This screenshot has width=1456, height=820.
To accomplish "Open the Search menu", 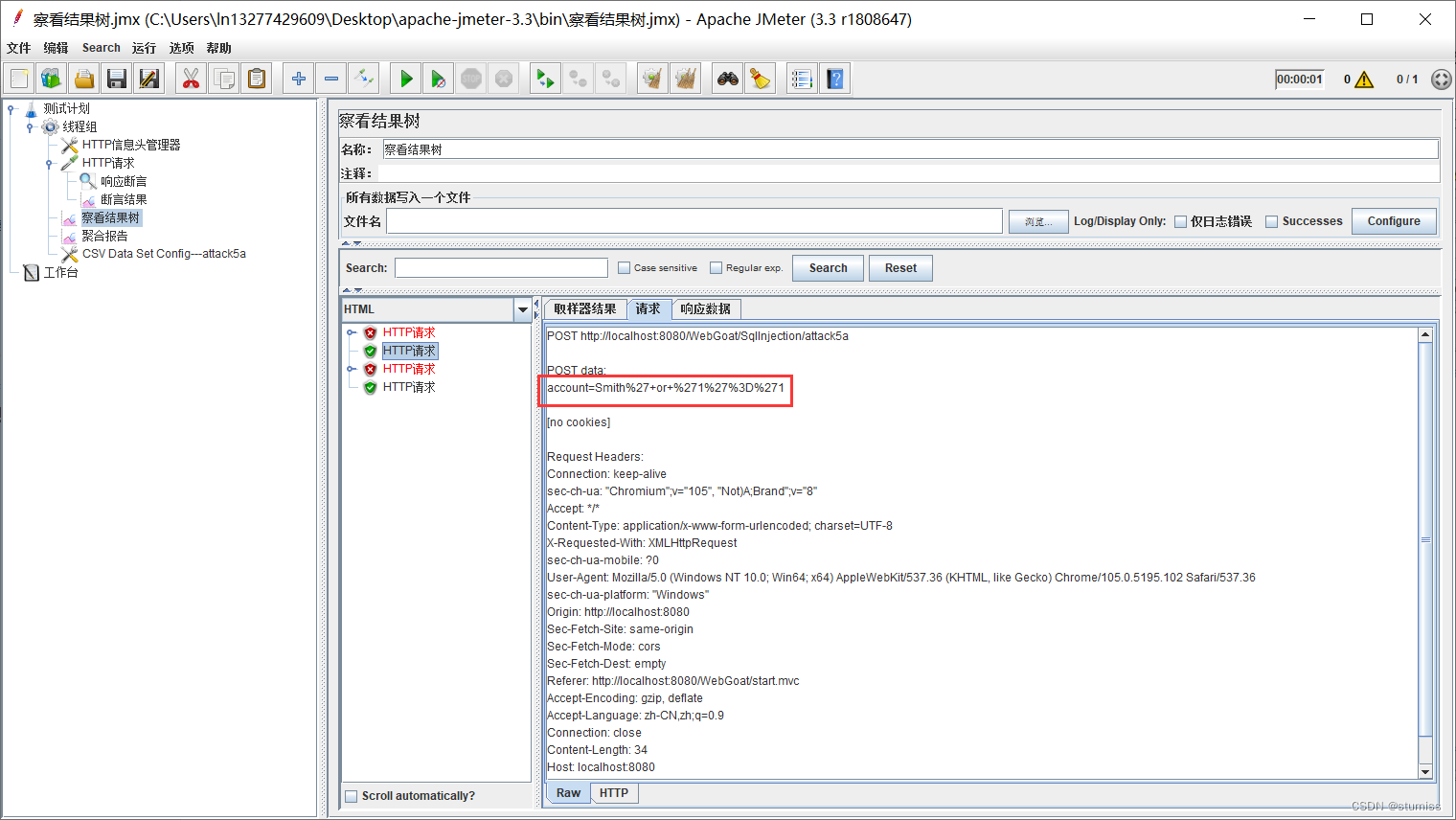I will (x=102, y=48).
